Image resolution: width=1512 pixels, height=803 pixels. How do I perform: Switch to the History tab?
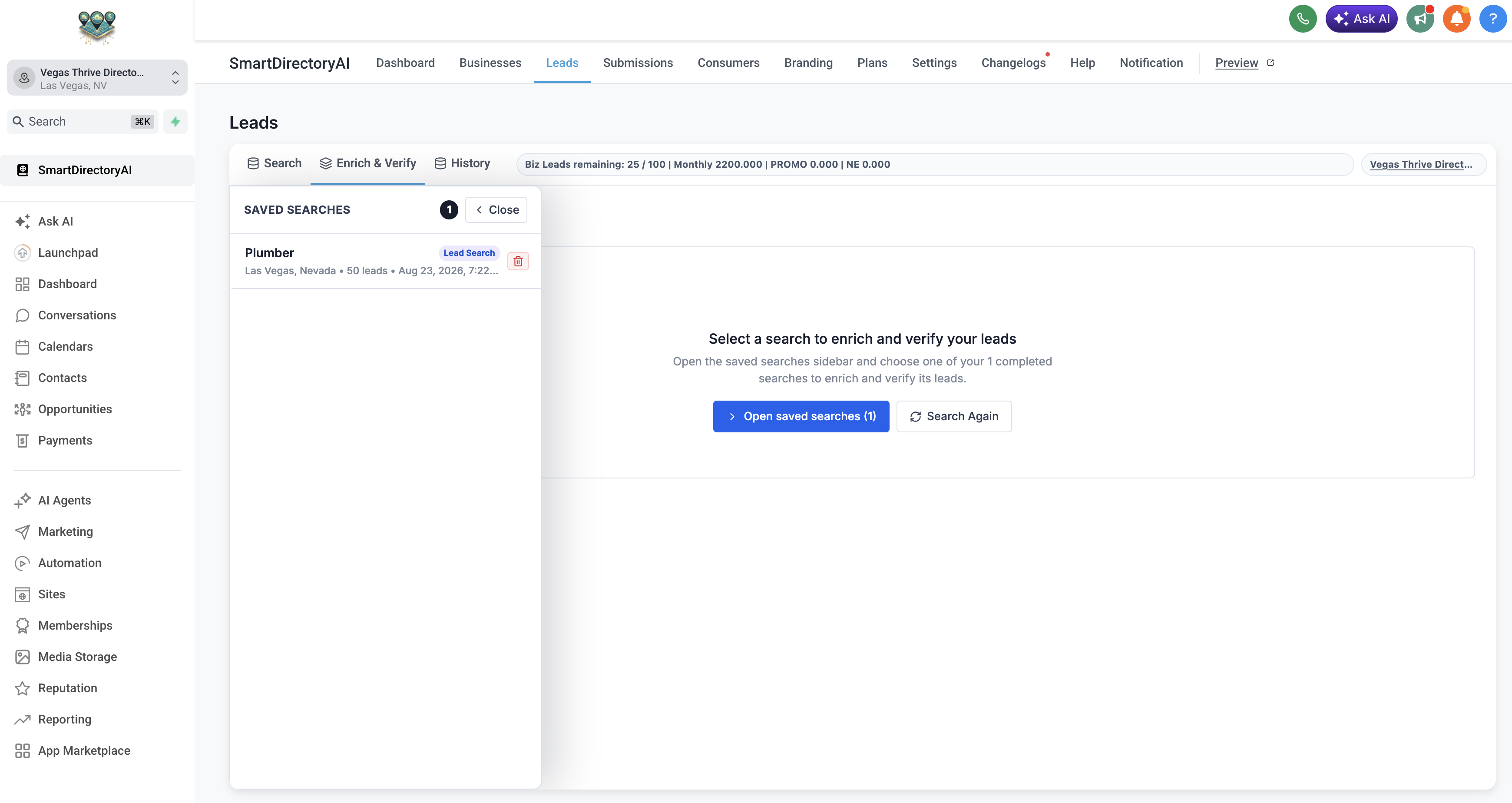tap(463, 163)
